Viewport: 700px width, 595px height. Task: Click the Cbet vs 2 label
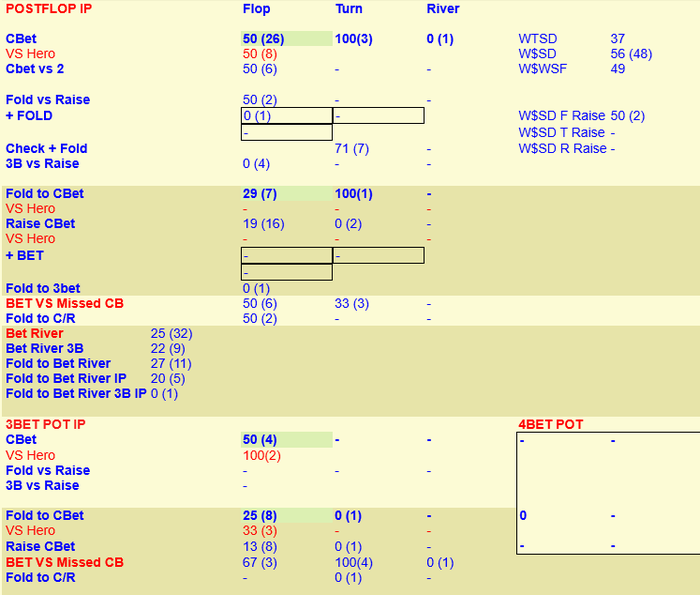(35, 69)
